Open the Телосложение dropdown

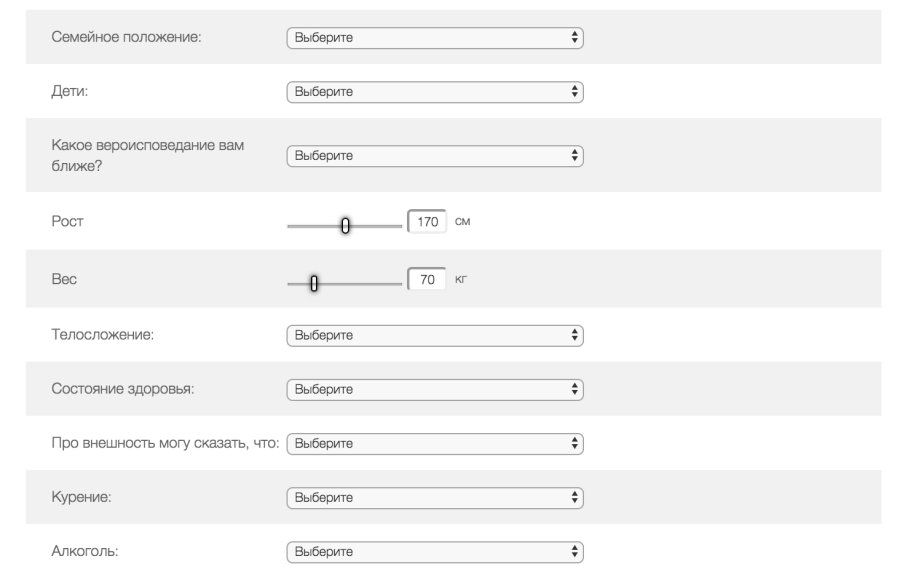[434, 334]
